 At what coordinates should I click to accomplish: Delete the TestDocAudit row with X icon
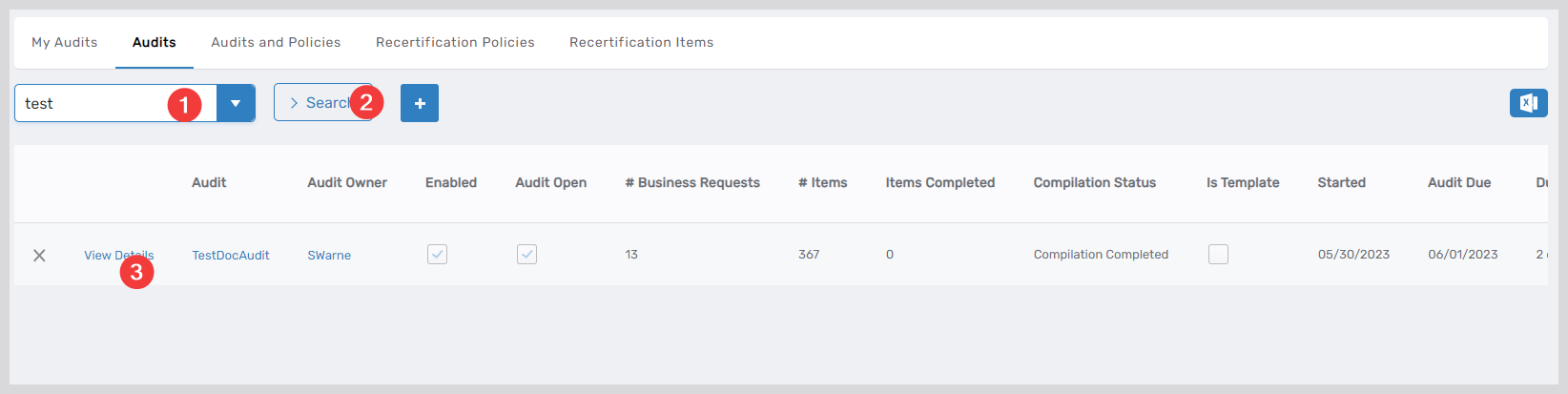tap(39, 256)
